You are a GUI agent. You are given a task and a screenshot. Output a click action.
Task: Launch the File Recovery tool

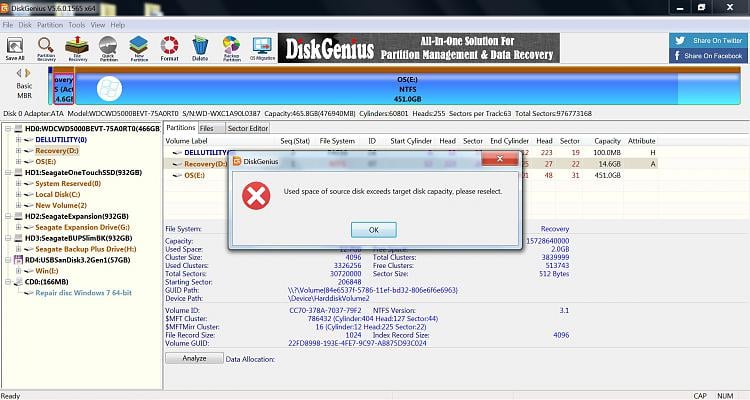pyautogui.click(x=77, y=49)
